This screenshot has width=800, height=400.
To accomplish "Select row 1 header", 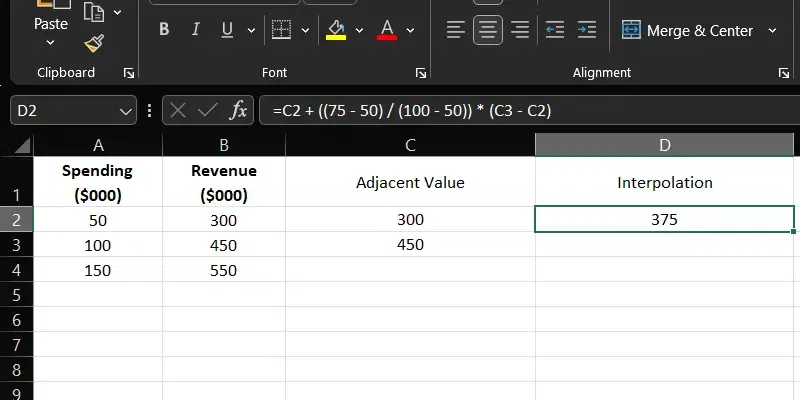I will click(x=16, y=182).
